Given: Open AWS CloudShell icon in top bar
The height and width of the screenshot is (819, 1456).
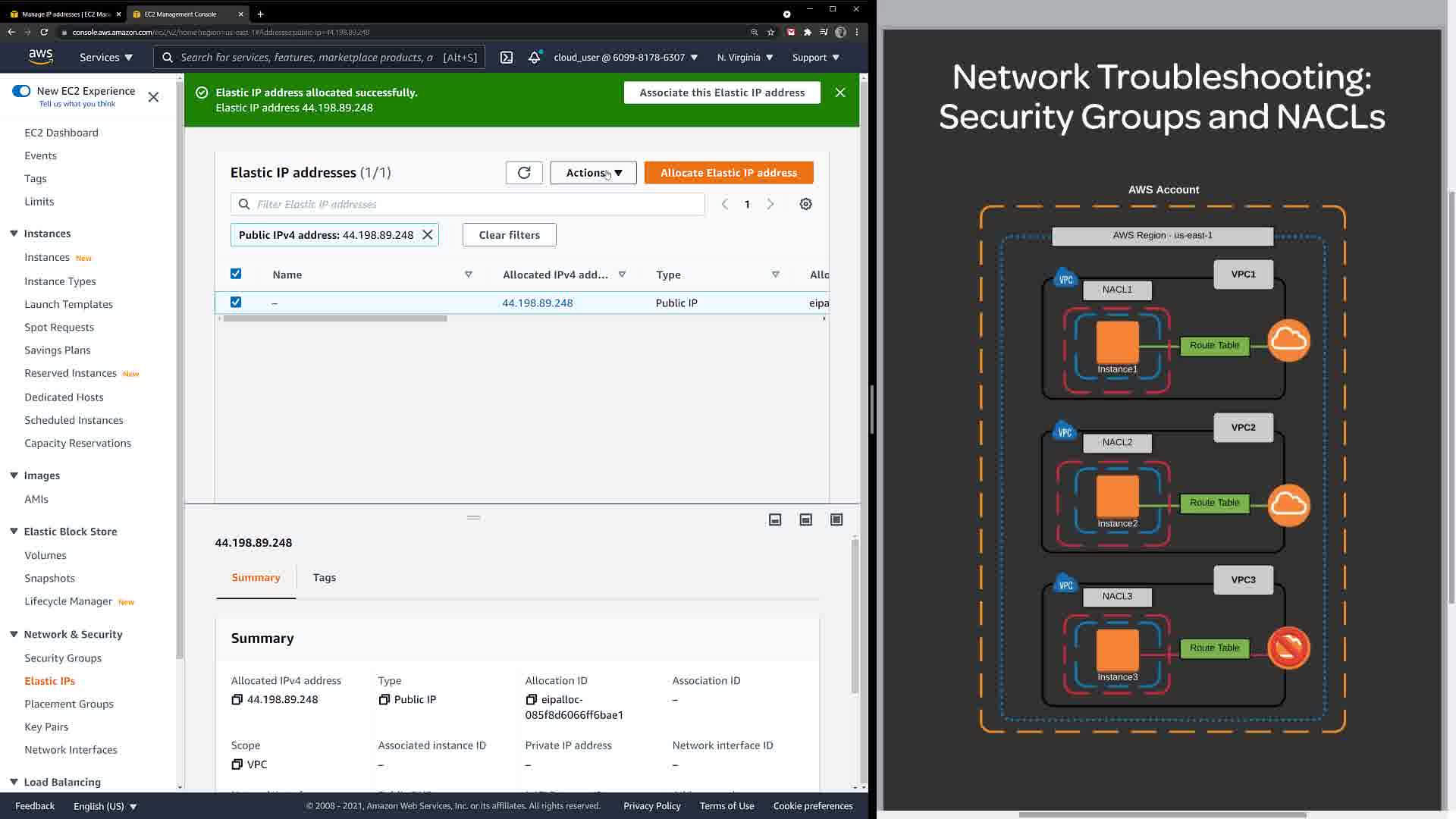Looking at the screenshot, I should click(x=507, y=58).
